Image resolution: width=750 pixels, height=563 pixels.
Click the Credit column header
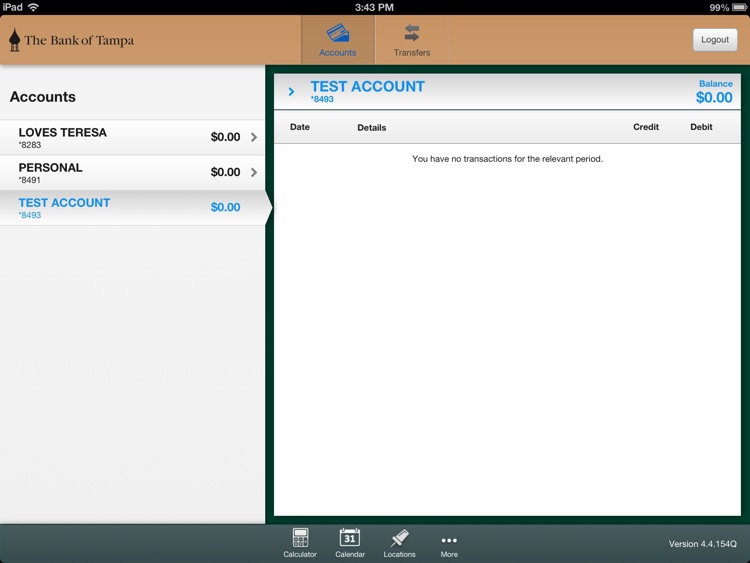click(x=646, y=127)
